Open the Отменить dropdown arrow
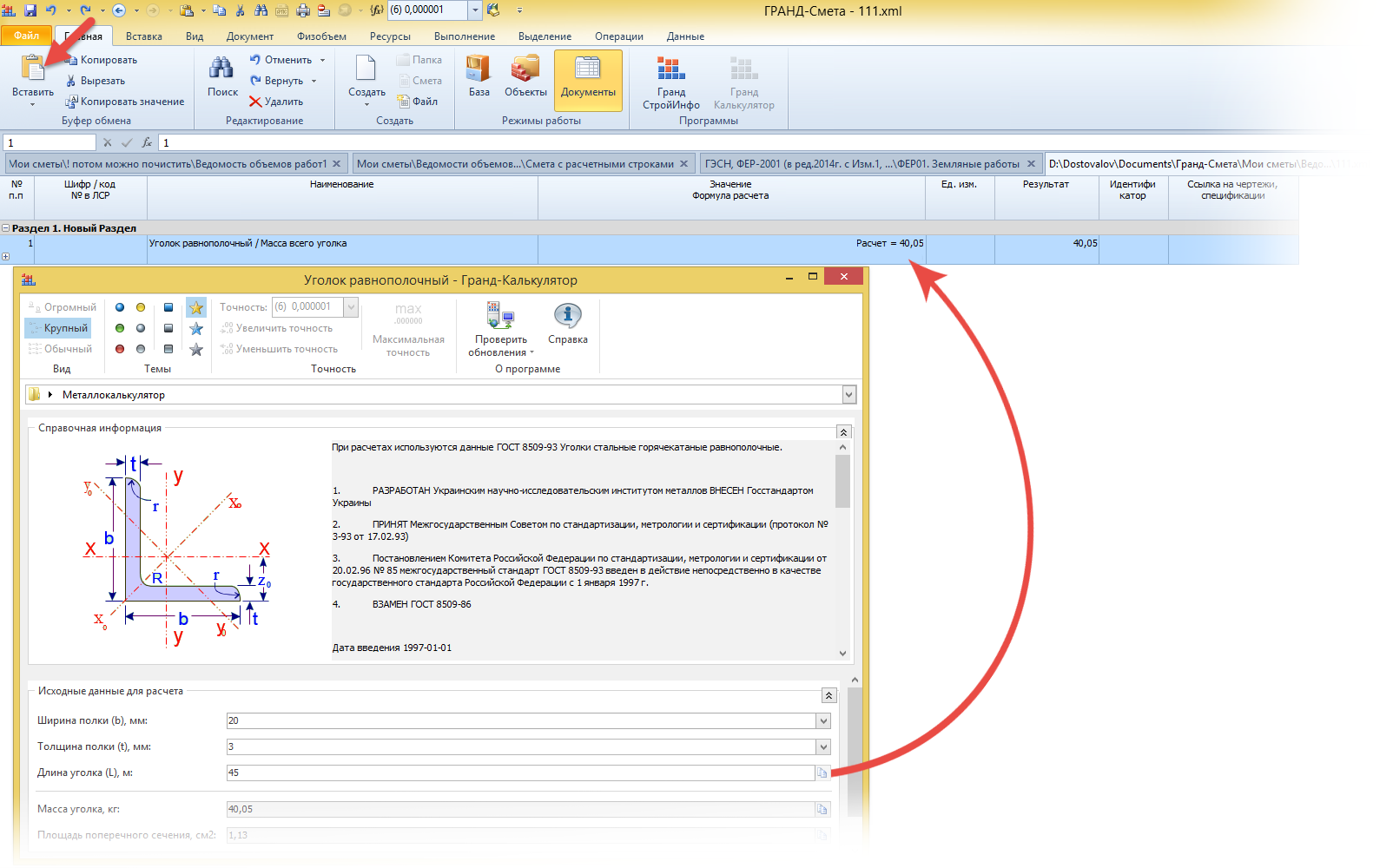The image size is (1393, 868). click(x=322, y=60)
